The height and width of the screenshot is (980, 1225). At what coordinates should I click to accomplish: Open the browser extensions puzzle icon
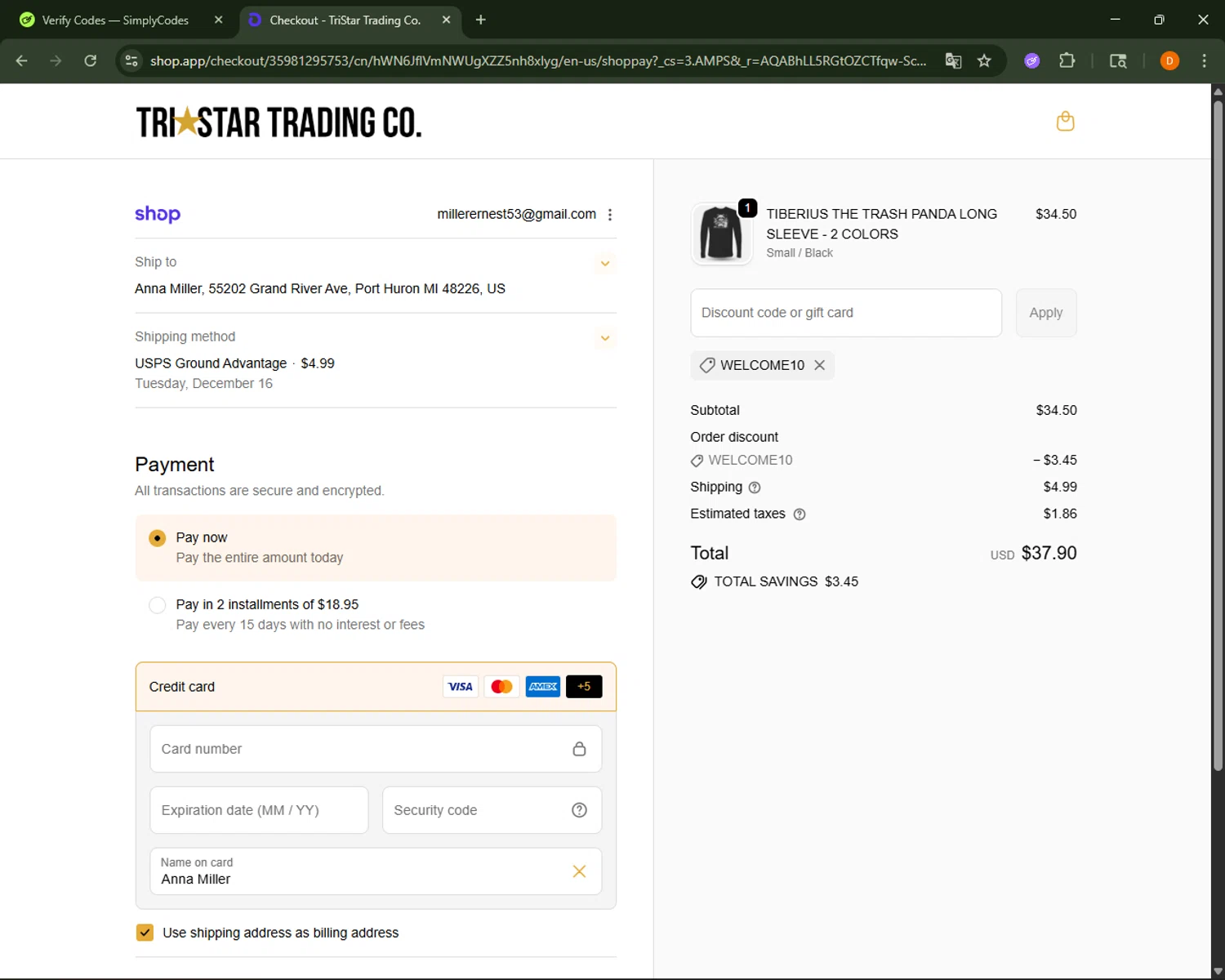point(1067,60)
